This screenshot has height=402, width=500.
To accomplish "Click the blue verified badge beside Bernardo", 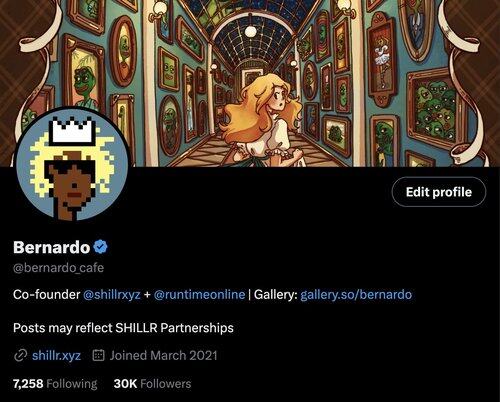I will 100,247.
